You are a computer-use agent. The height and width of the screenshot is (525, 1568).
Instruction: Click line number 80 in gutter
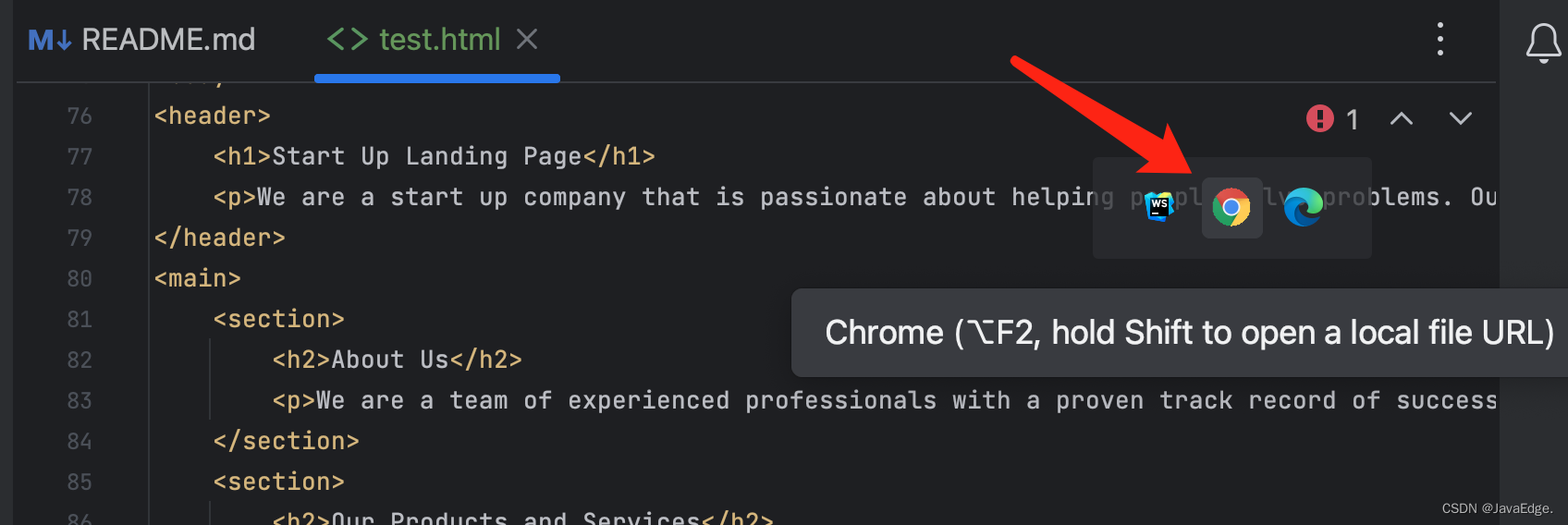[x=80, y=279]
